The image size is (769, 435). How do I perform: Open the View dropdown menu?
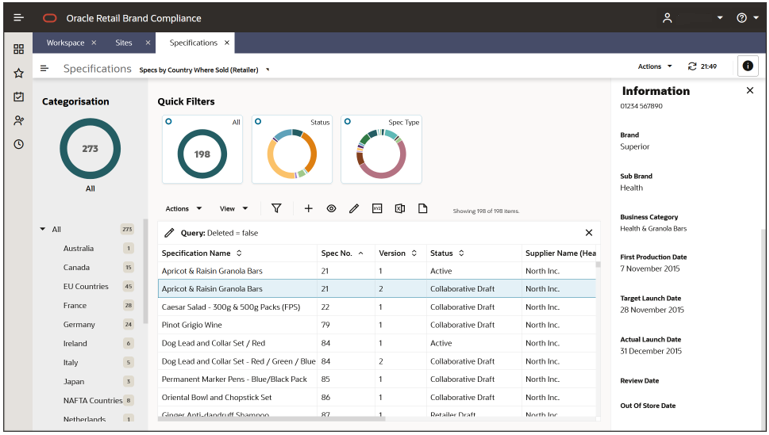pos(233,208)
